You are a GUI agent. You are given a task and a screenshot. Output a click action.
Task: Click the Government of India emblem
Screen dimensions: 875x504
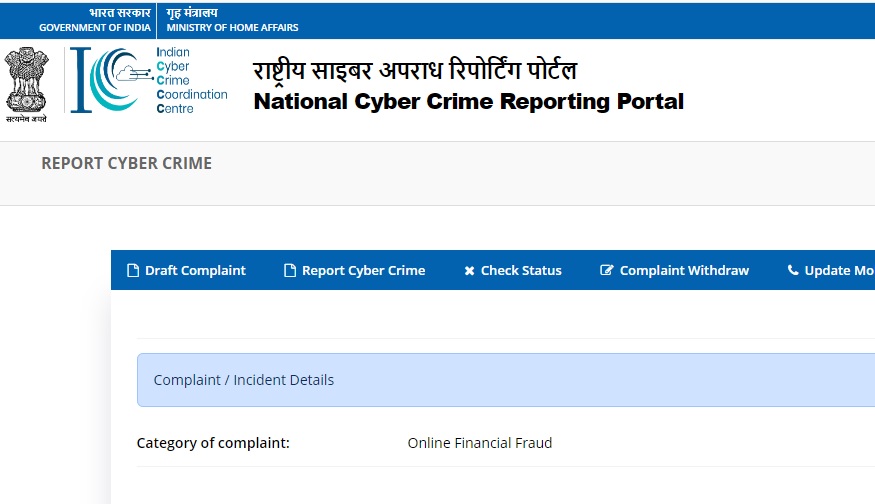pyautogui.click(x=26, y=83)
